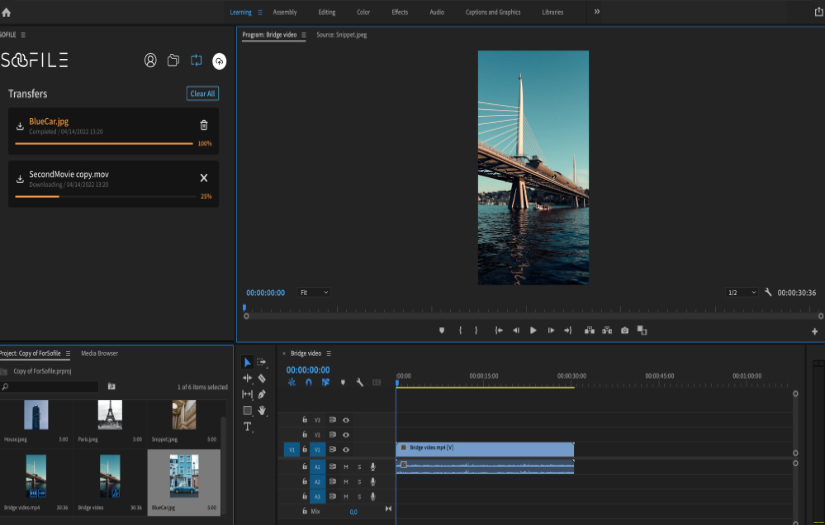825x525 pixels.
Task: Open the Sofile user account icon
Action: [x=150, y=60]
